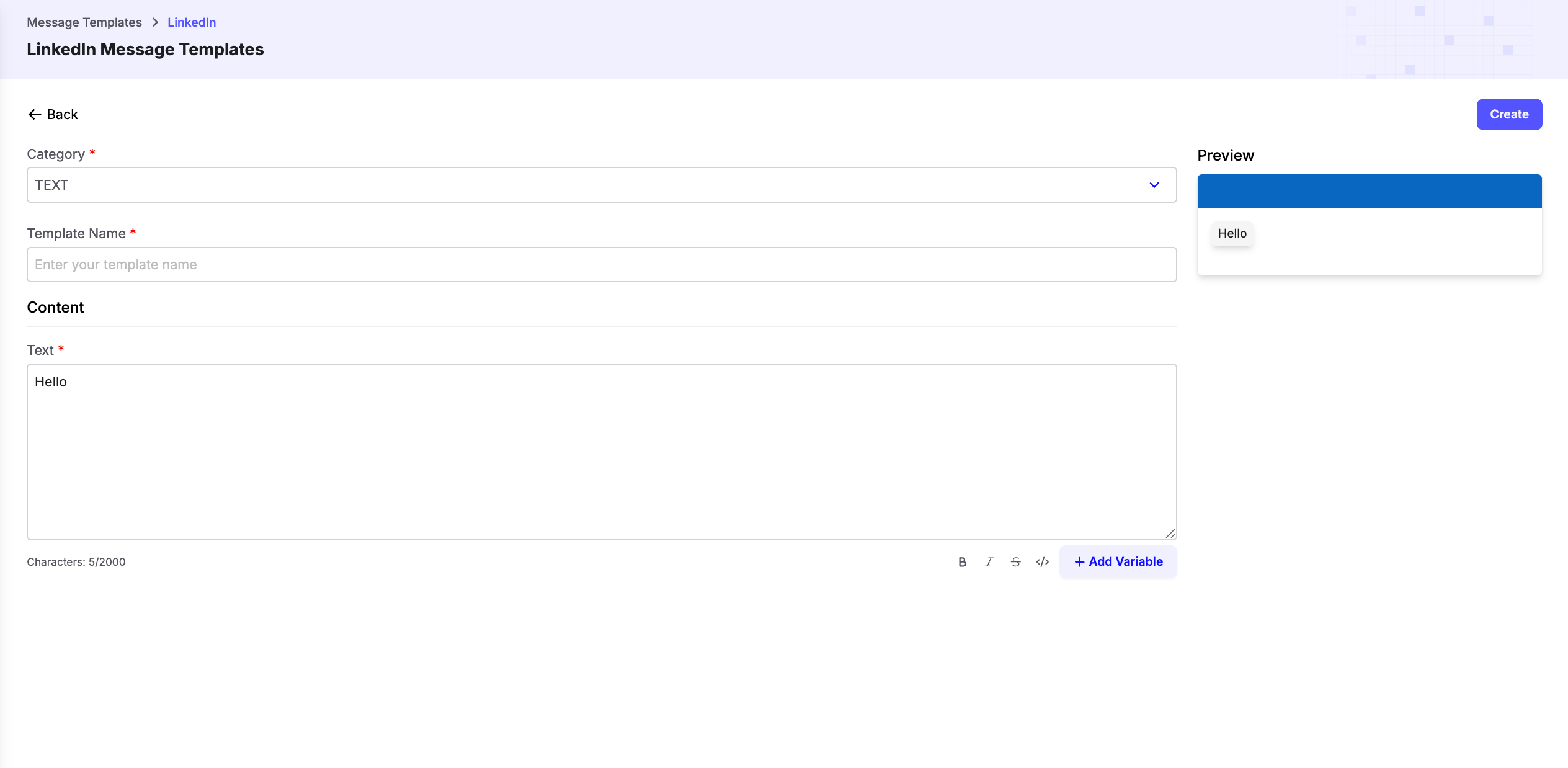The width and height of the screenshot is (1568, 768).
Task: Apply italic formatting to text
Action: (x=989, y=562)
